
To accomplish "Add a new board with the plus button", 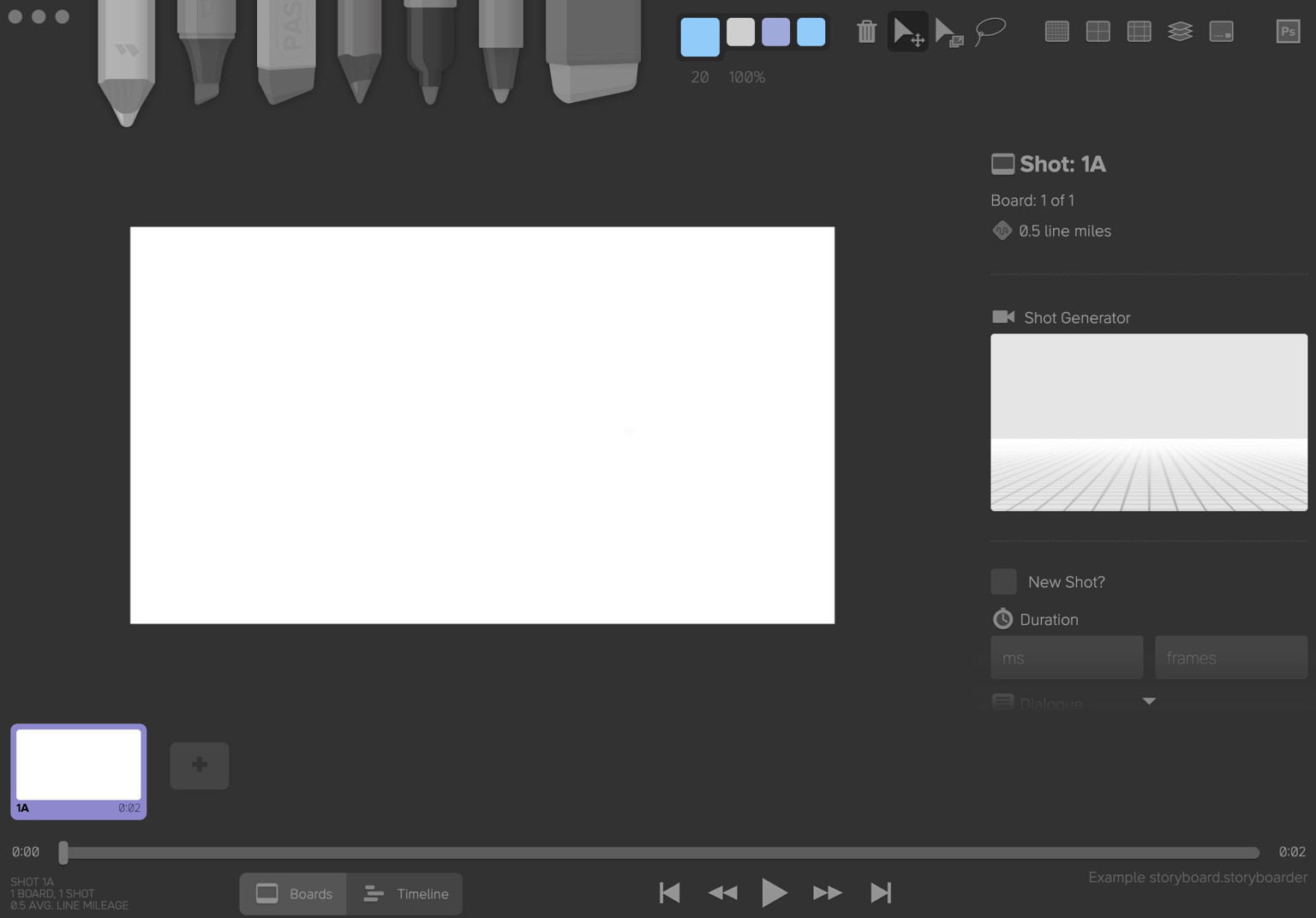I will [x=199, y=765].
